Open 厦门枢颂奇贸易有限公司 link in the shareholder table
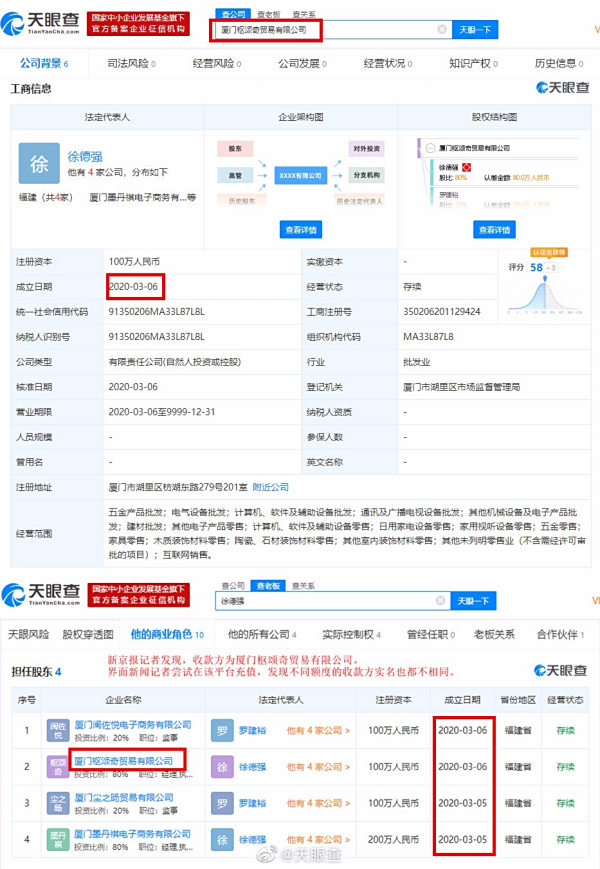Image resolution: width=600 pixels, height=869 pixels. click(x=124, y=761)
